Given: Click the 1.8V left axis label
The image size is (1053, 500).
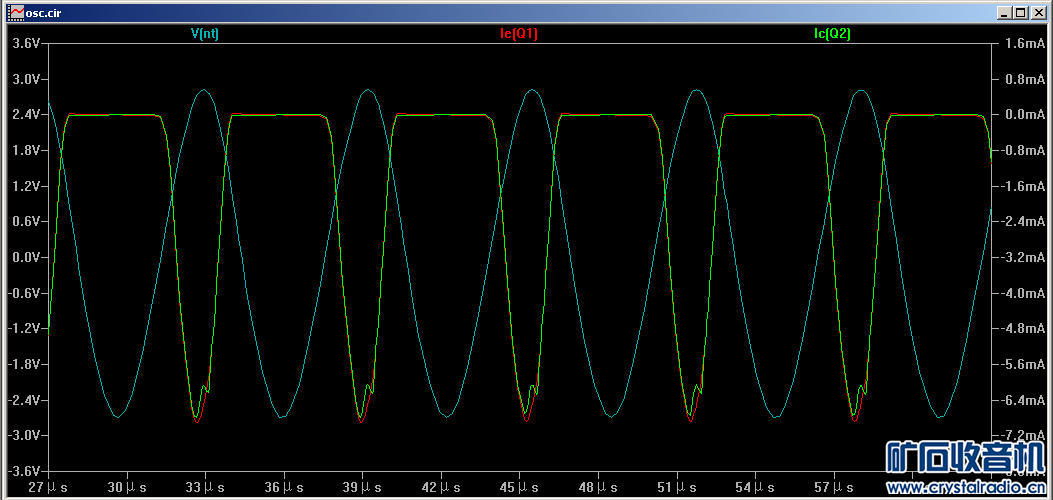Looking at the screenshot, I should pyautogui.click(x=28, y=150).
